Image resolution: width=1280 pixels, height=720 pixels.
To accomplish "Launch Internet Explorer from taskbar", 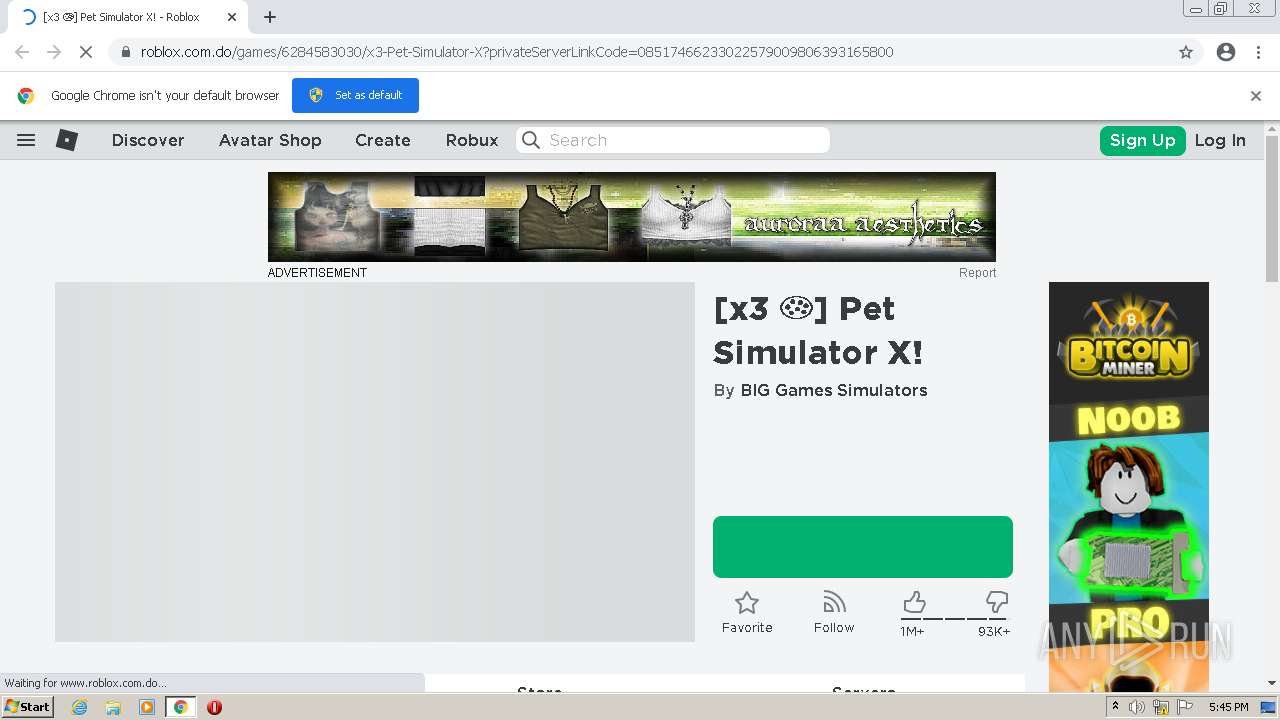I will pos(79,707).
